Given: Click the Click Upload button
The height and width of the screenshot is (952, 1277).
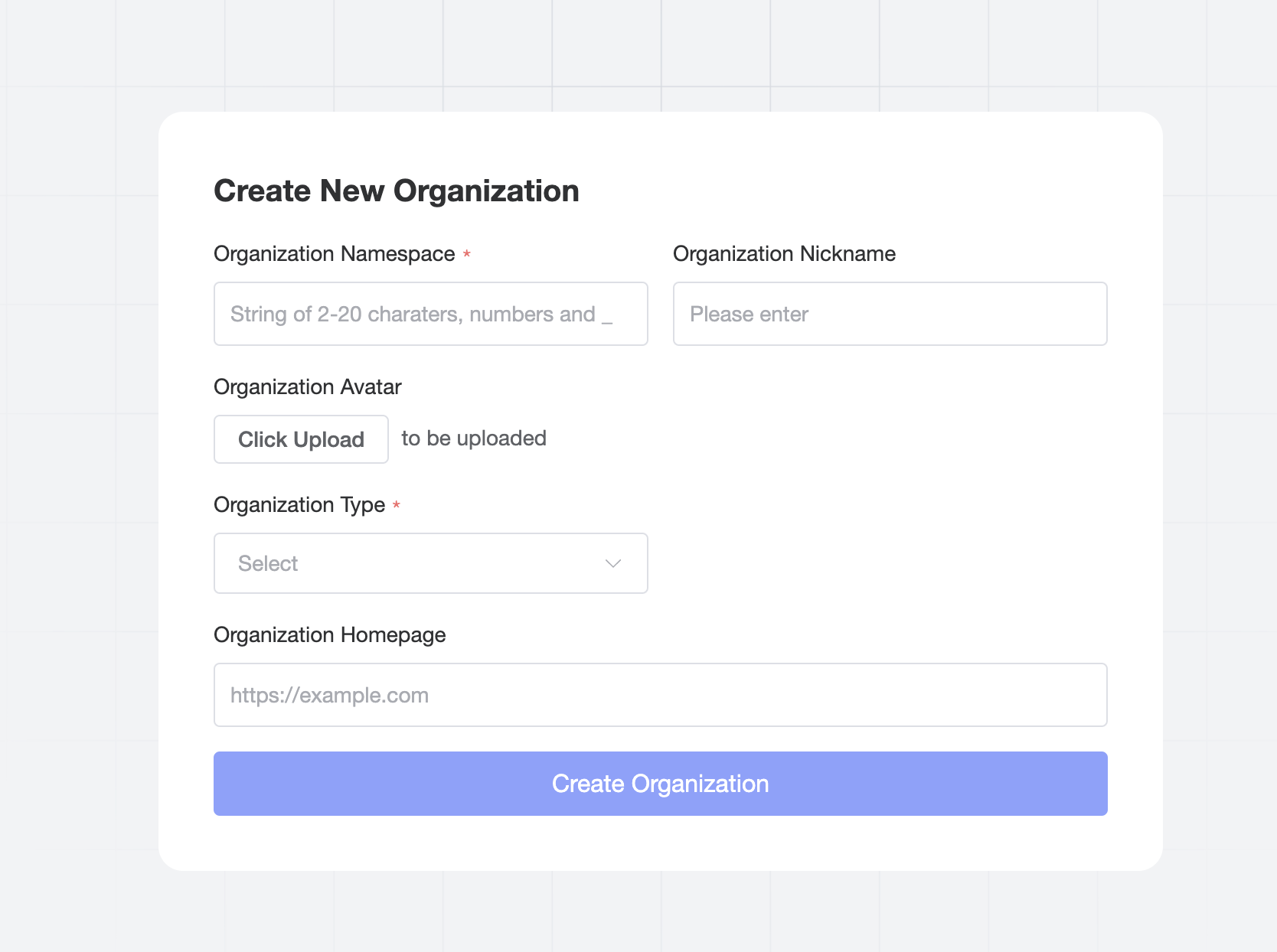Looking at the screenshot, I should click(301, 439).
